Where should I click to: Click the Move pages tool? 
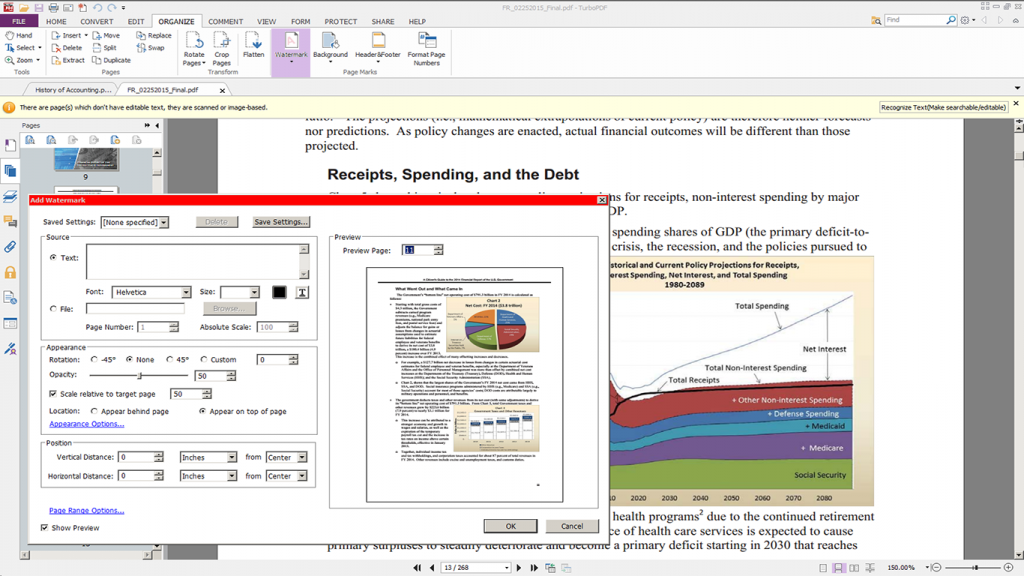click(106, 35)
